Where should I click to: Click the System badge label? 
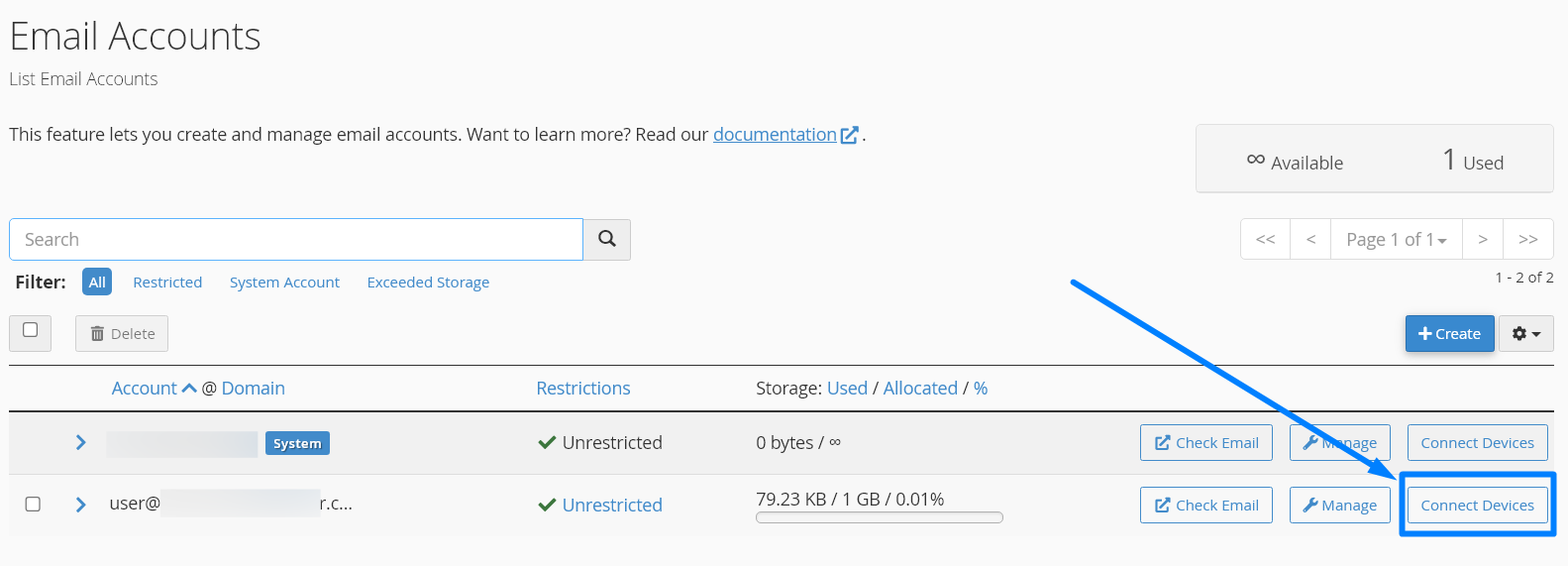(x=297, y=443)
